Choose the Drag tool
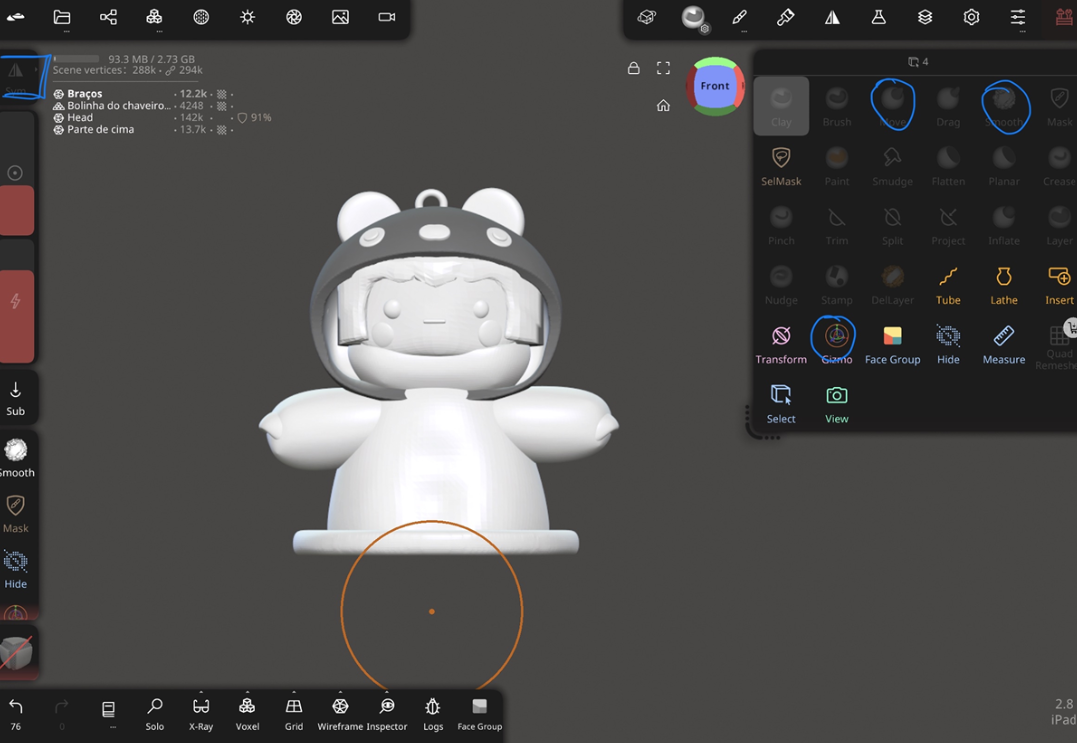The width and height of the screenshot is (1077, 743). tap(948, 106)
